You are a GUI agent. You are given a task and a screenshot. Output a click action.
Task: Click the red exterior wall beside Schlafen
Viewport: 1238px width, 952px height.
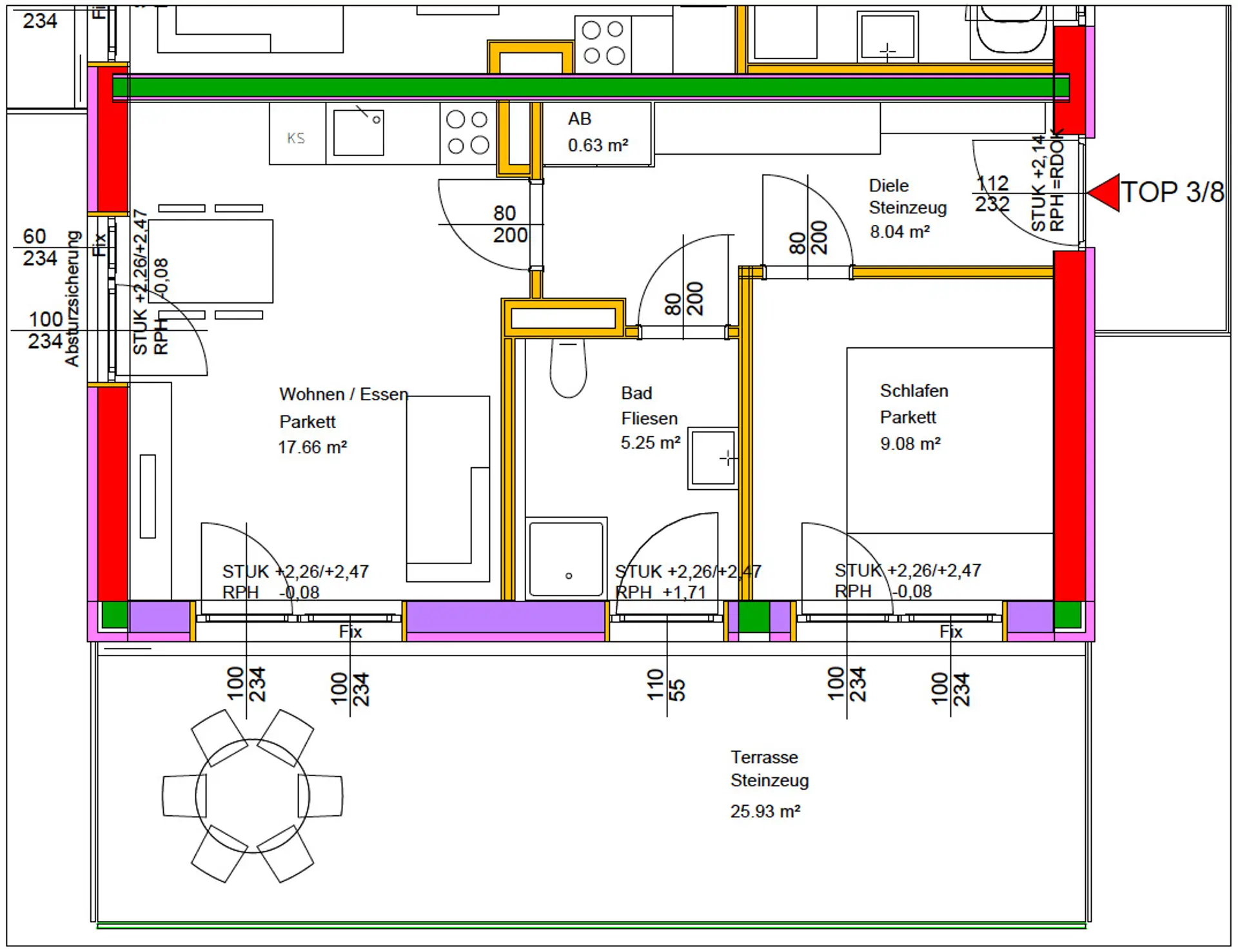(x=1069, y=425)
